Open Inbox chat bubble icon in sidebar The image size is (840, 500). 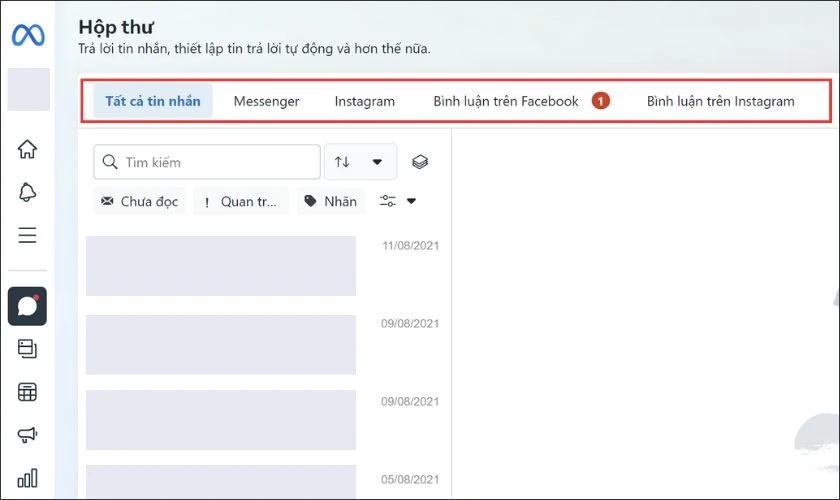coord(27,306)
